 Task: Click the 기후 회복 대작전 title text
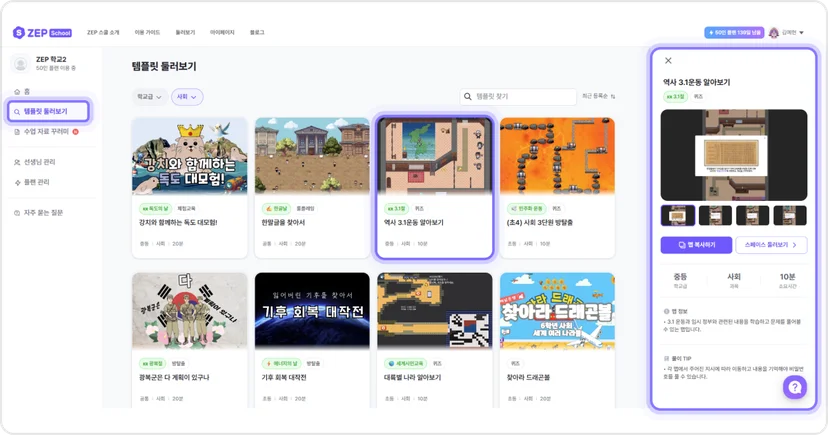click(x=284, y=378)
